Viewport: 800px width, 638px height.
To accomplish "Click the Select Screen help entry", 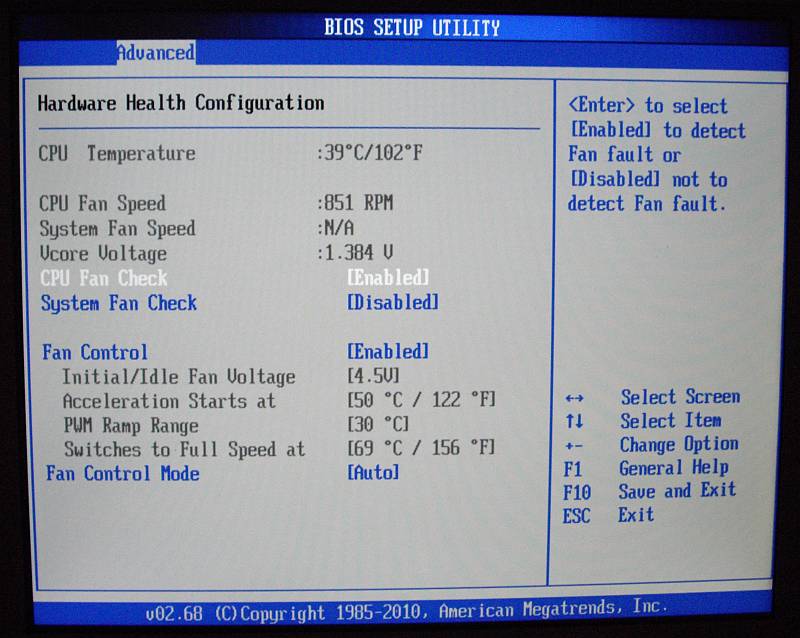I will point(680,397).
